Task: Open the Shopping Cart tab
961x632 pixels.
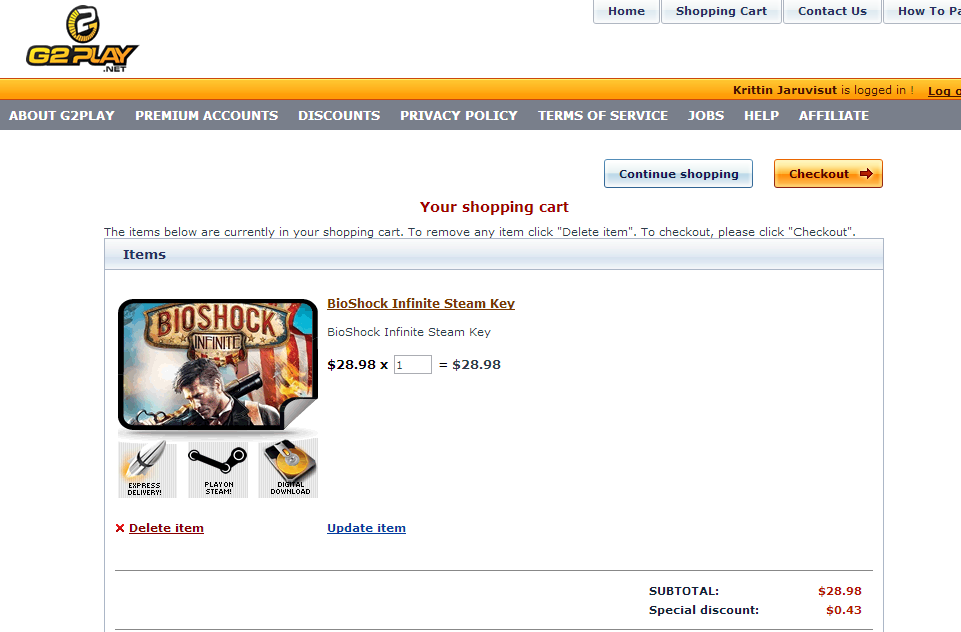Action: tap(721, 11)
